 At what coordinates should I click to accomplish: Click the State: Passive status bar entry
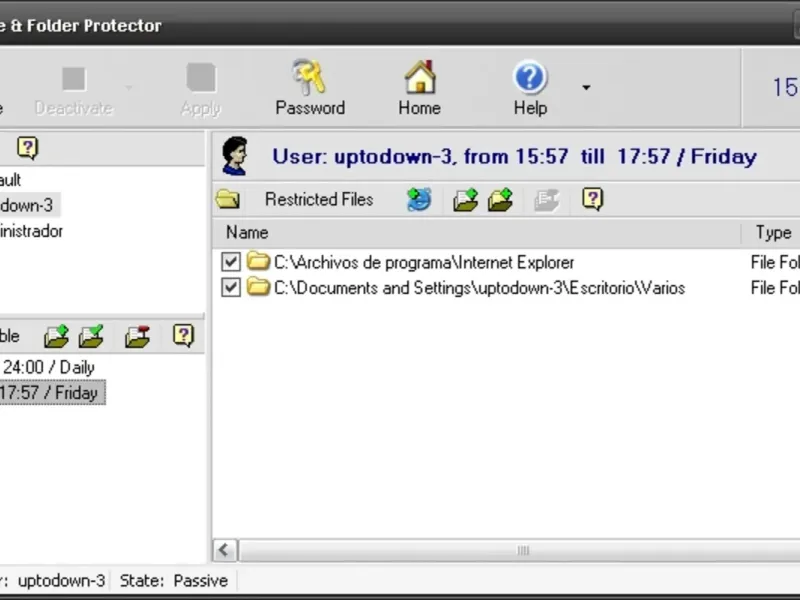pos(174,581)
